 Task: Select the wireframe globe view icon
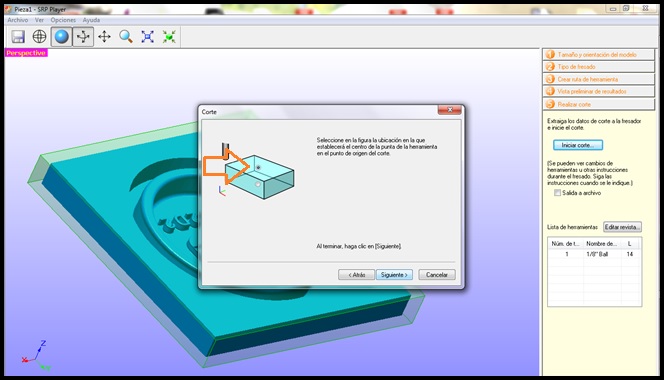coord(39,37)
